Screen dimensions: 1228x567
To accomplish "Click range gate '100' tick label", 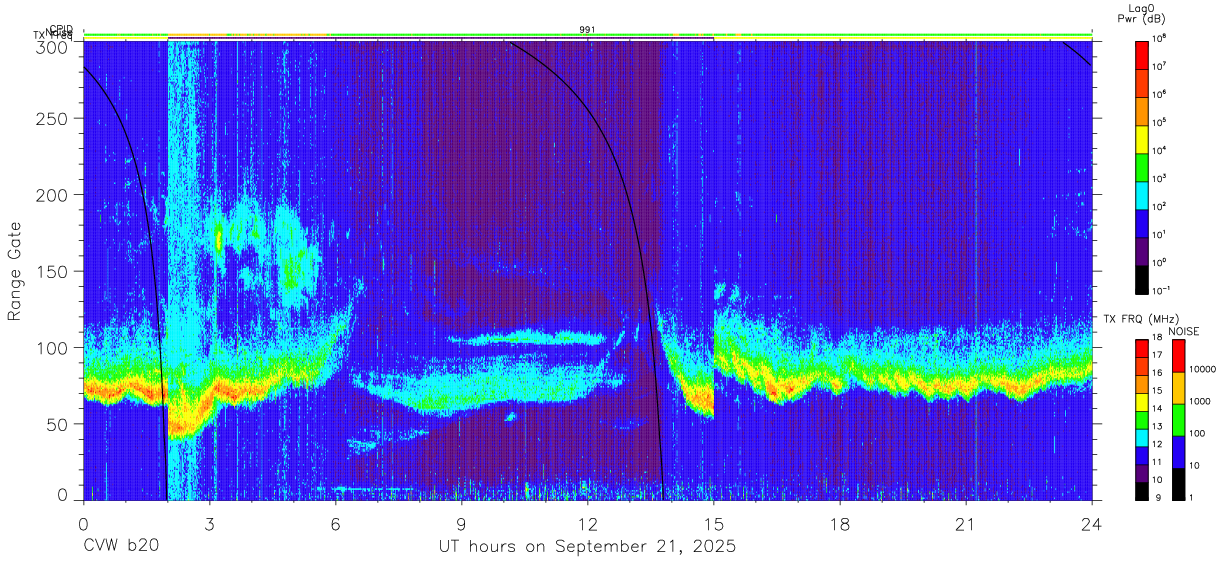I will [x=51, y=348].
